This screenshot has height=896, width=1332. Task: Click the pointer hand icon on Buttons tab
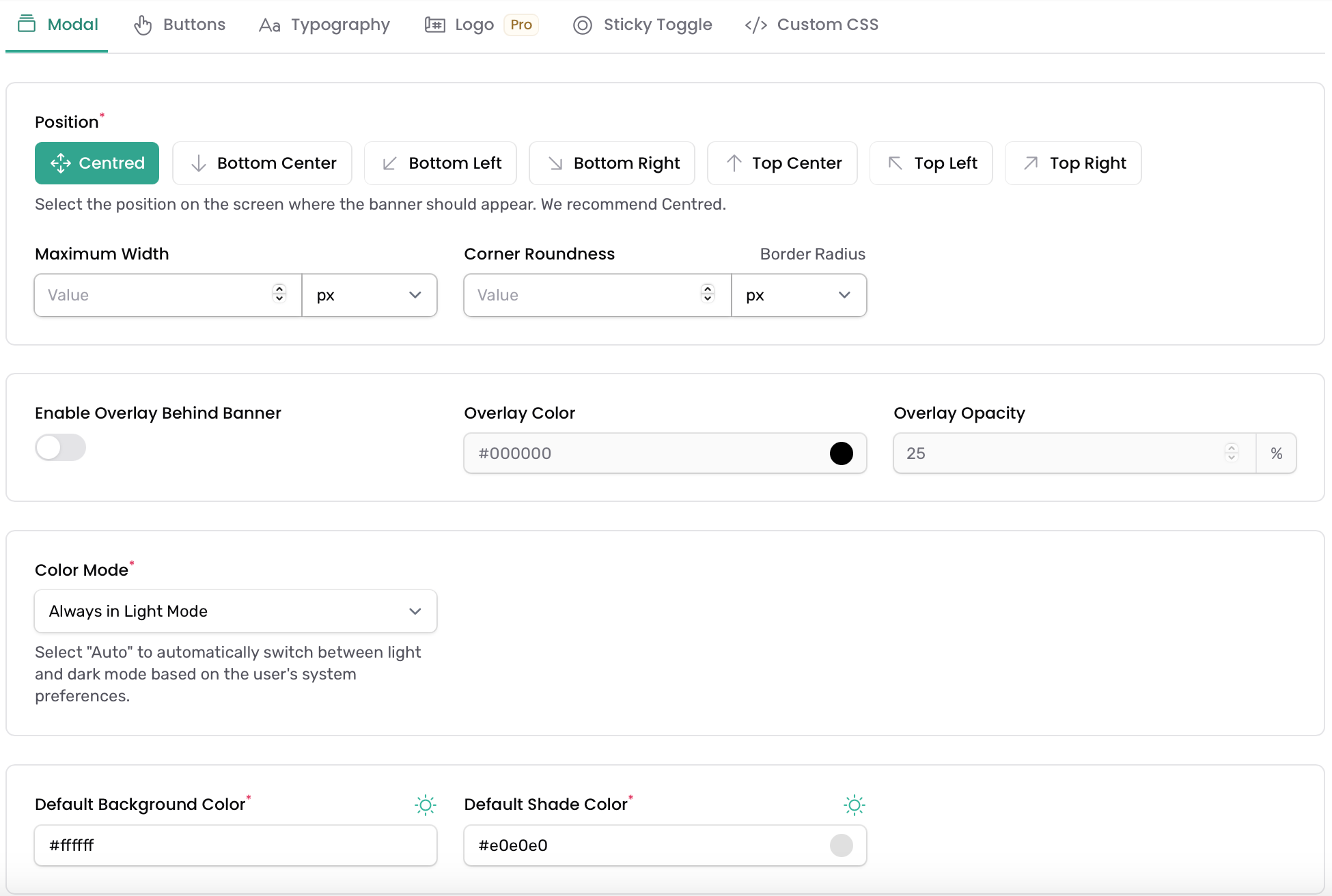(143, 25)
